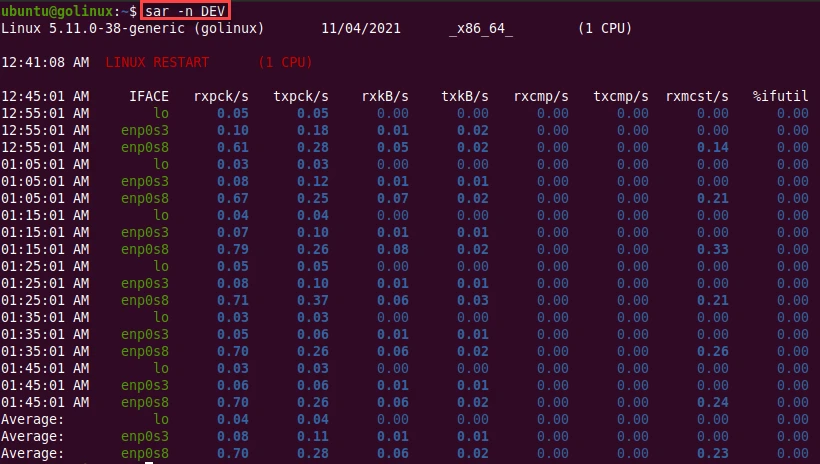Click the rxkB/s value '0.08' at 01:15:01 AM

(393, 249)
